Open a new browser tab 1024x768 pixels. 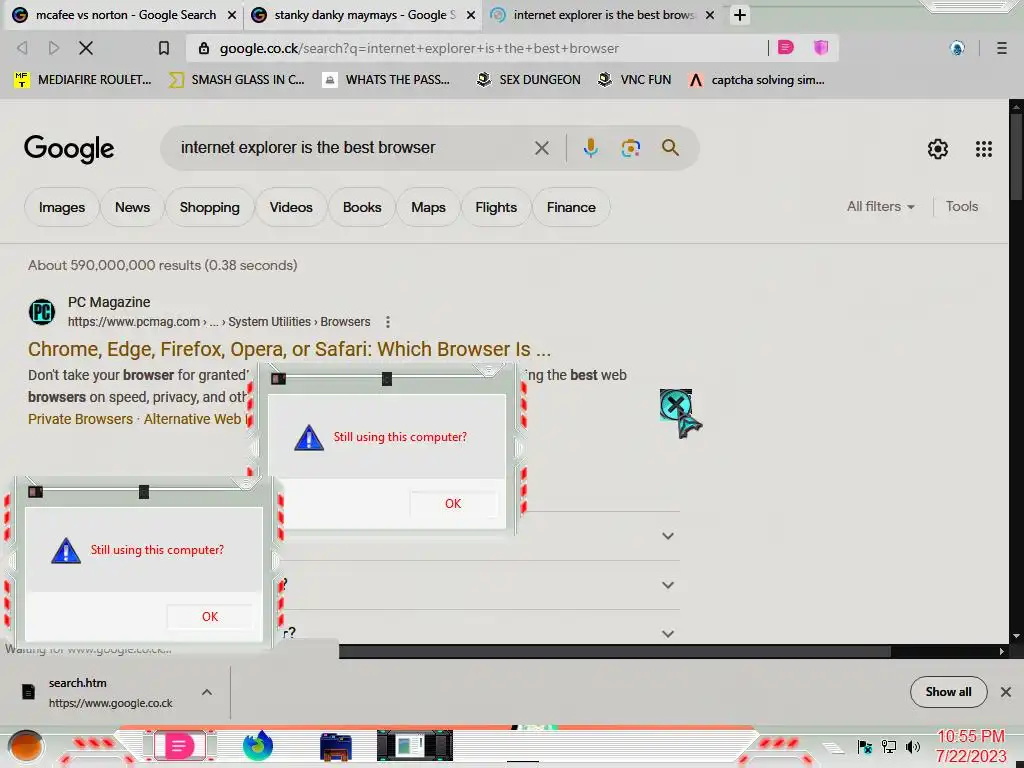739,15
